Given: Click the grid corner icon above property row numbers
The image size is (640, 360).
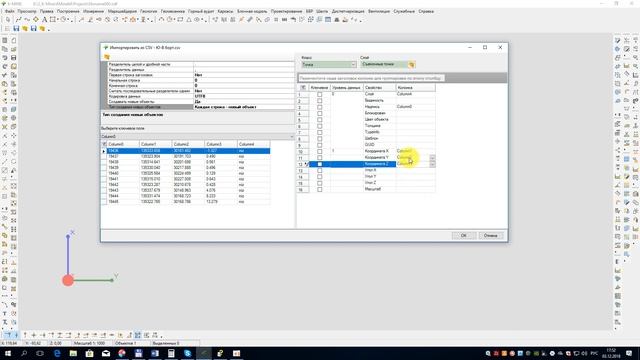Looking at the screenshot, I should [x=303, y=87].
